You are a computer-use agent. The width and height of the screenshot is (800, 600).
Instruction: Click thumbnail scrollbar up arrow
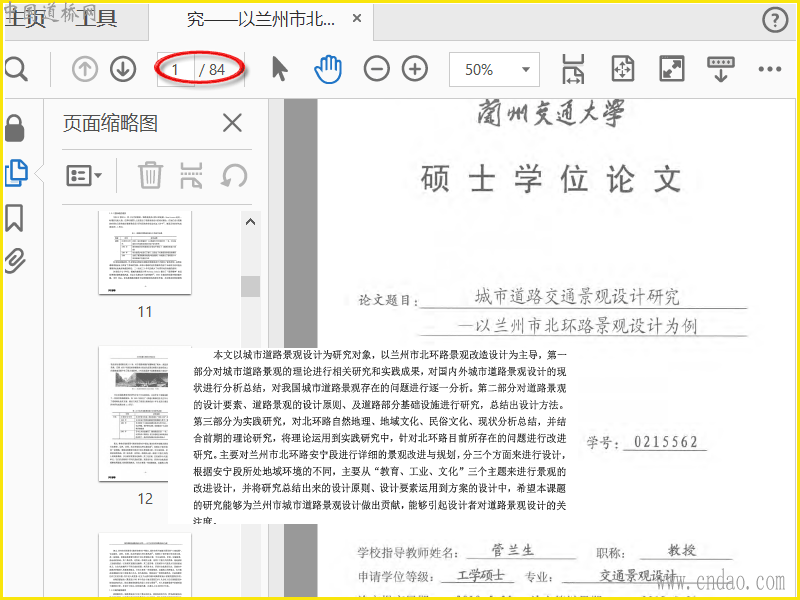(251, 222)
